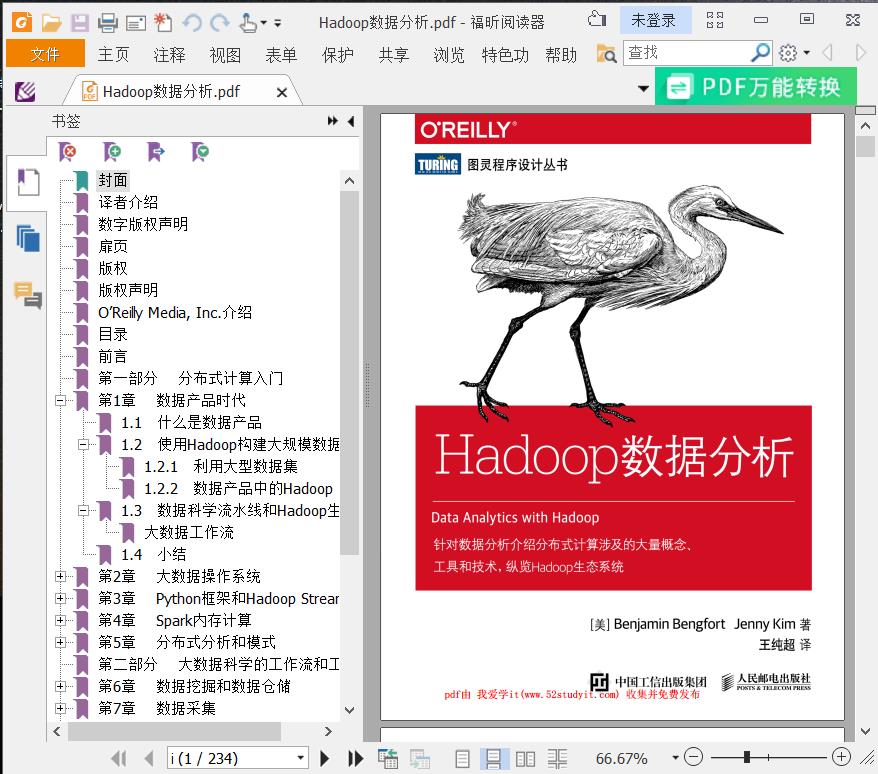Go to next page arrow

(324, 758)
